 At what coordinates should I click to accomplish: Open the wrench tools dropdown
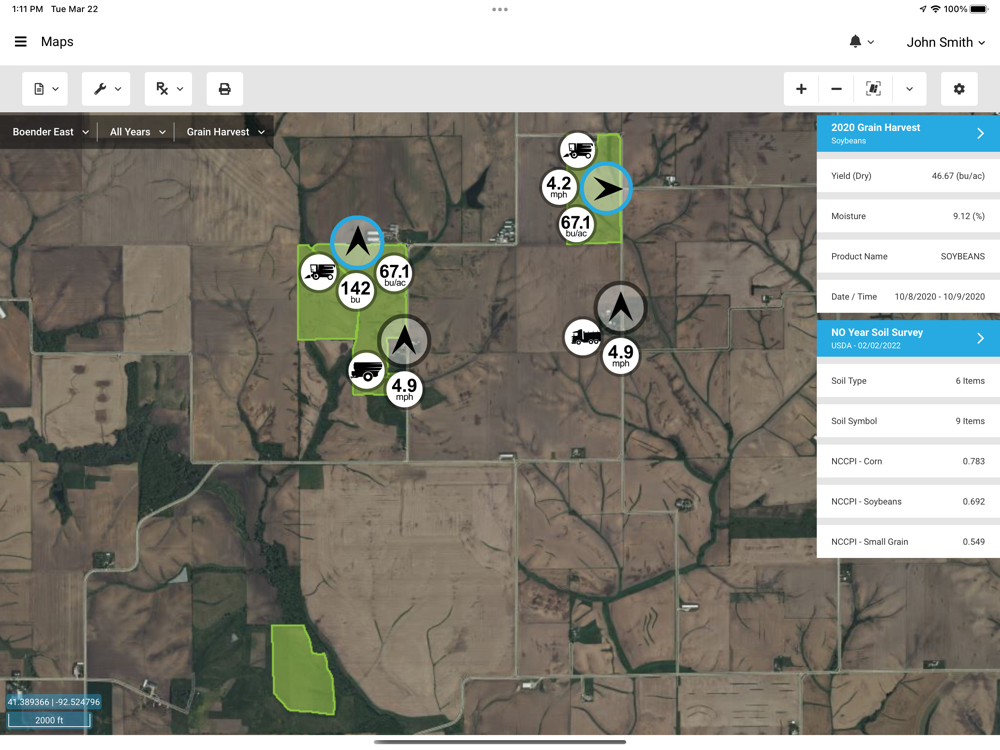click(107, 89)
